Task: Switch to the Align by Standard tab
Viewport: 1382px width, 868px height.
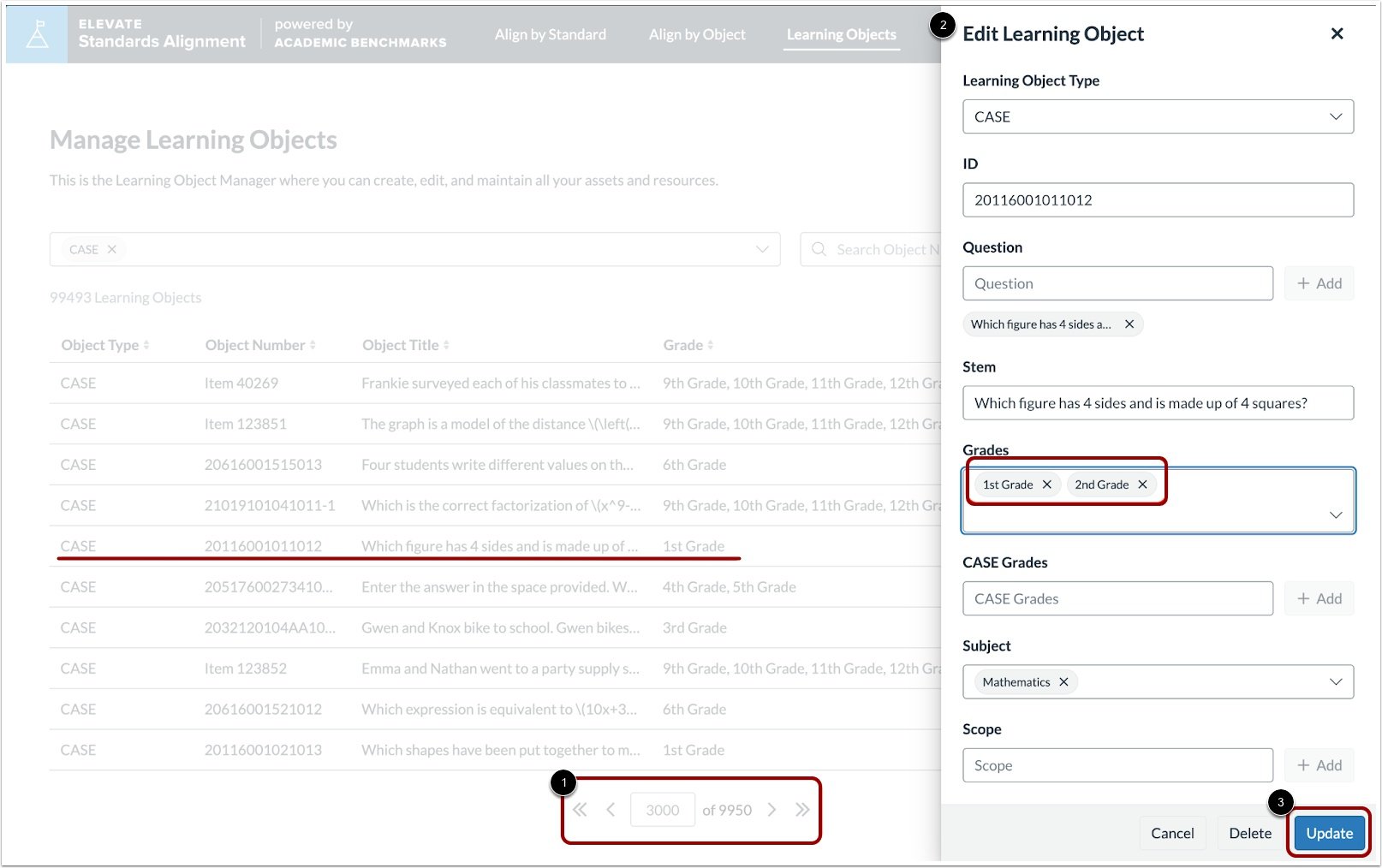Action: pyautogui.click(x=551, y=34)
